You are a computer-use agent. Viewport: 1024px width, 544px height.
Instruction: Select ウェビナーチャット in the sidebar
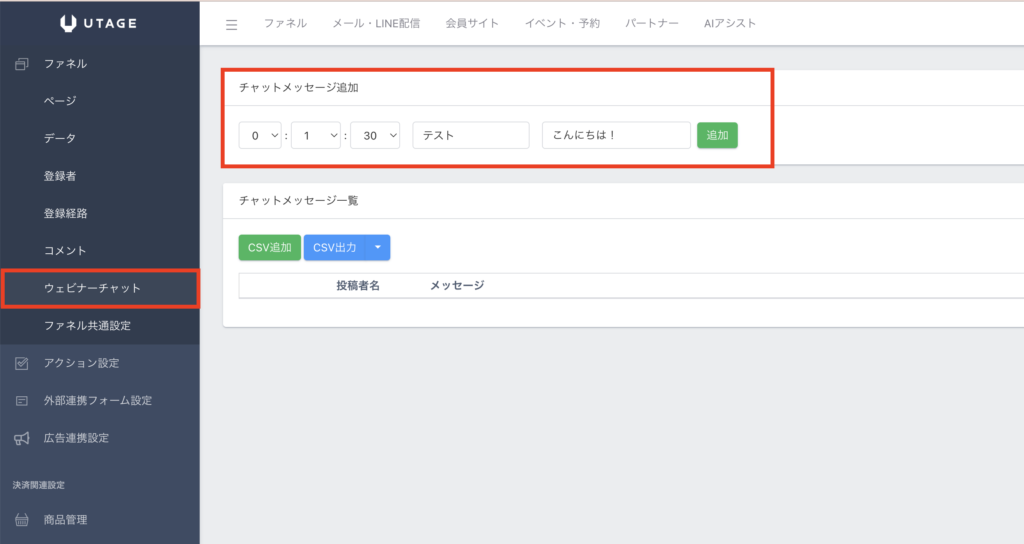point(100,288)
